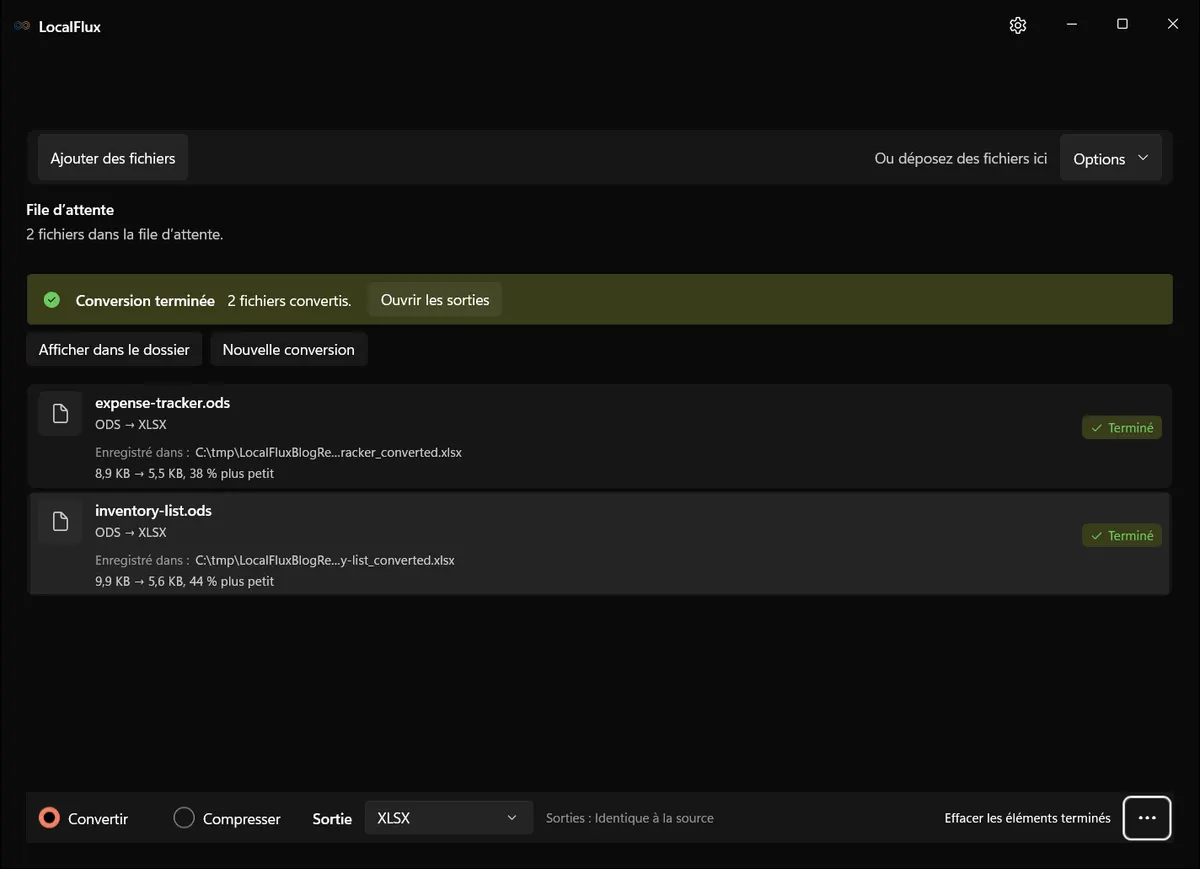Click 'Sorties : Identique à la source' text
Screen dimensions: 1200x869
click(x=630, y=818)
